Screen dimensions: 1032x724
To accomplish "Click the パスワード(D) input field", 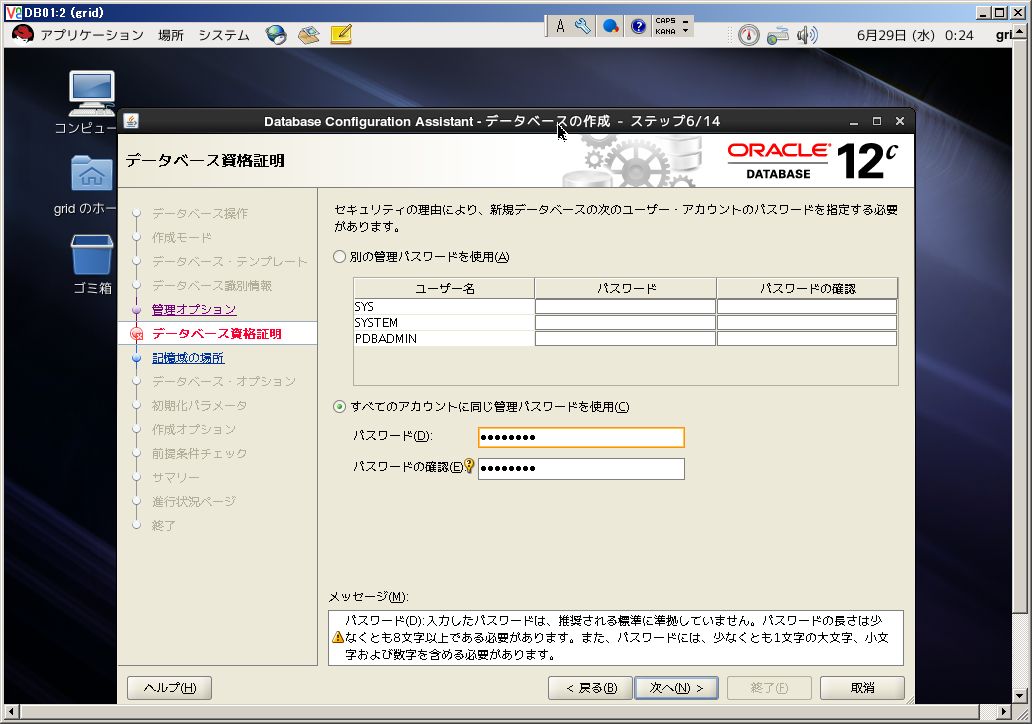I will point(581,437).
